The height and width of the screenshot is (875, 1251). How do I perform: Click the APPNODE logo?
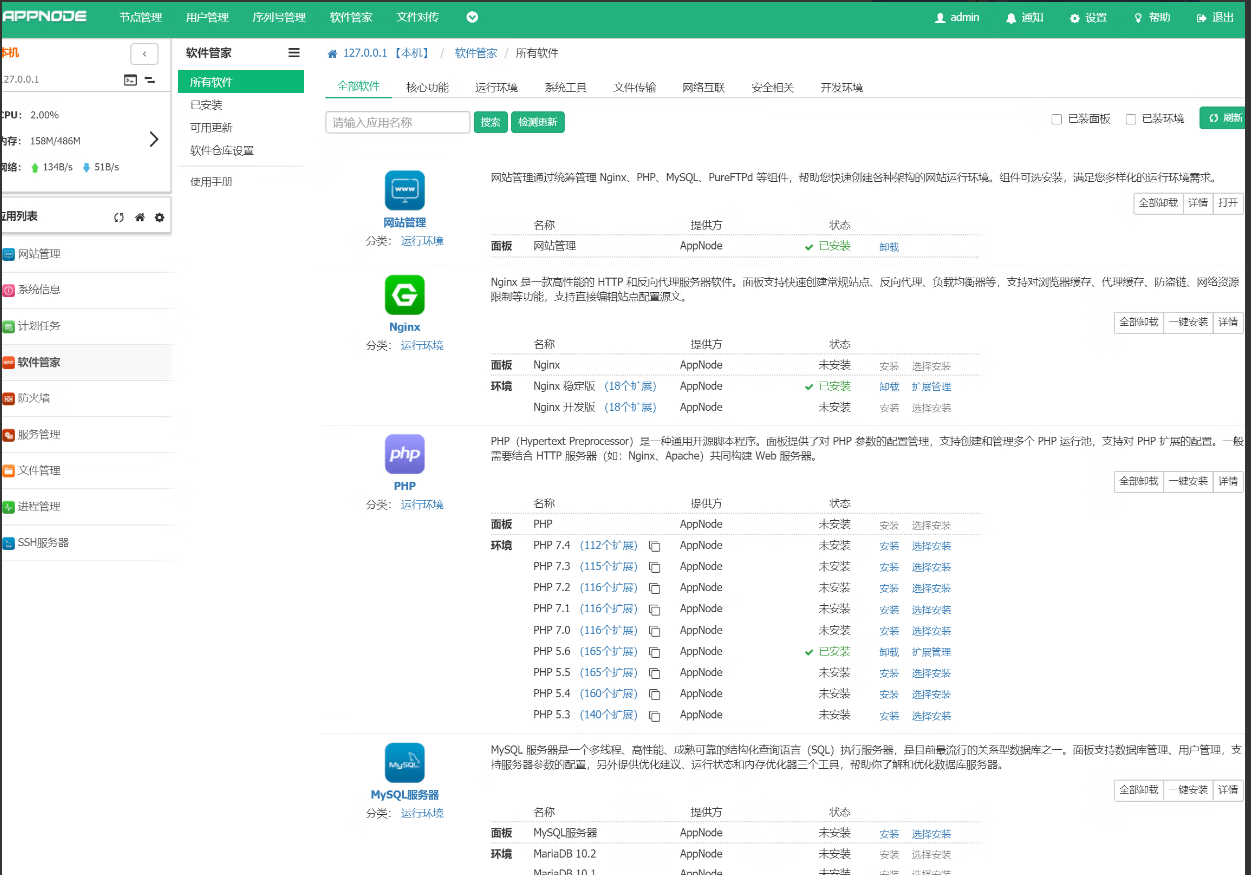(x=43, y=16)
